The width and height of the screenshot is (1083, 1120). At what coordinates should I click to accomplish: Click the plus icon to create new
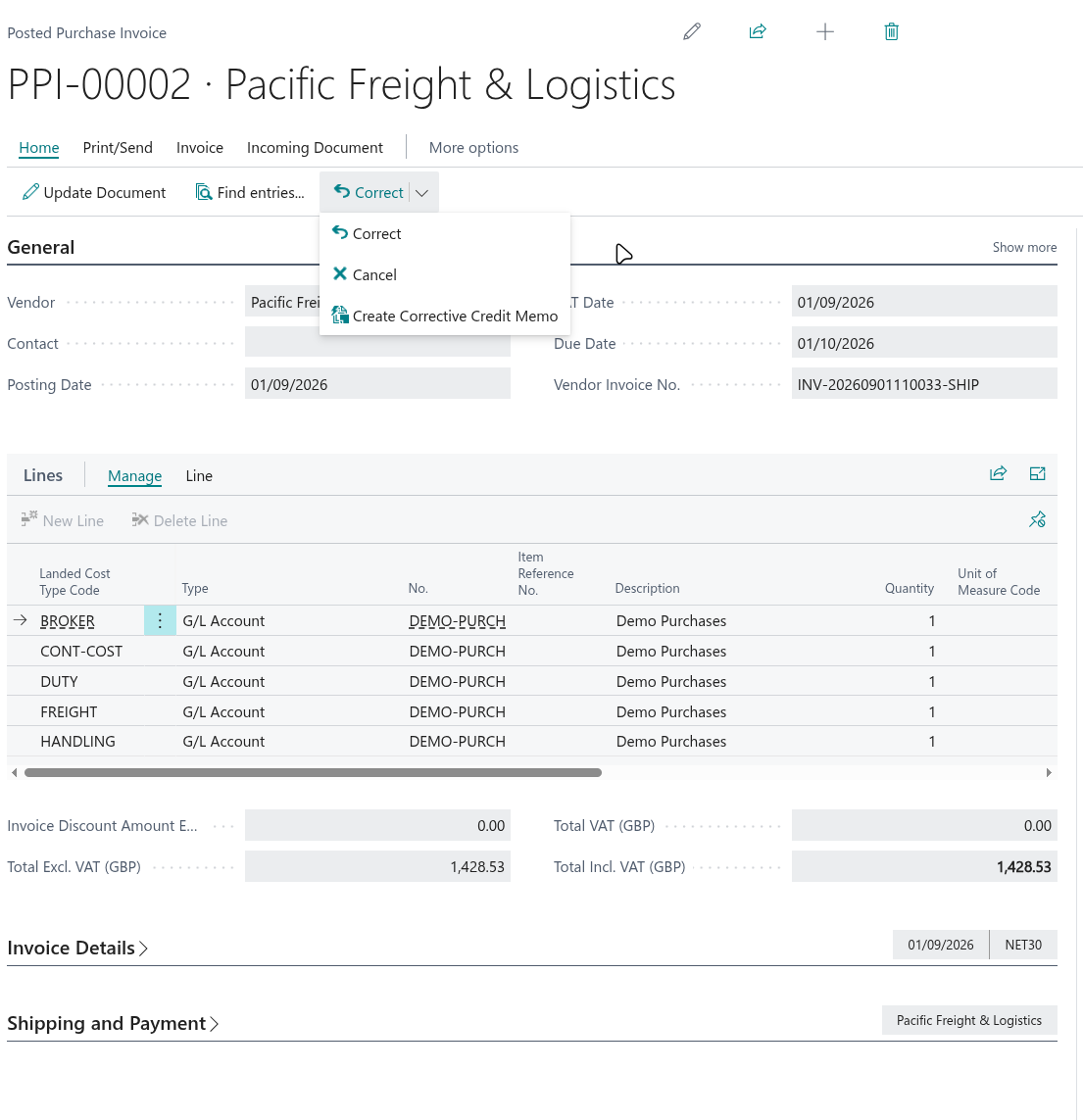point(824,31)
